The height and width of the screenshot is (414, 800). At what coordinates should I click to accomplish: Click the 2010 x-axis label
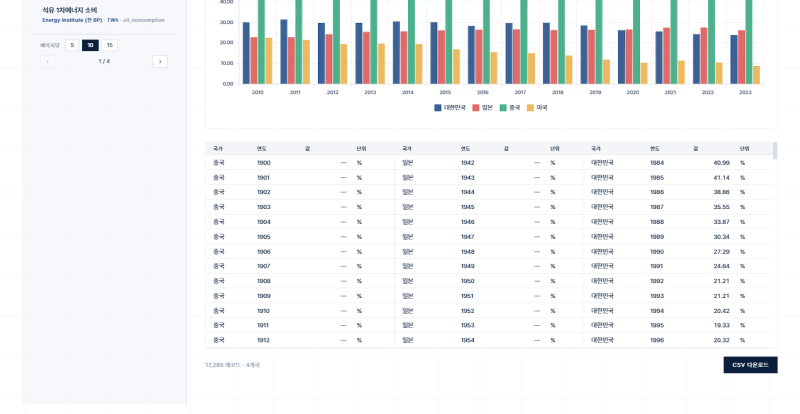click(x=258, y=92)
